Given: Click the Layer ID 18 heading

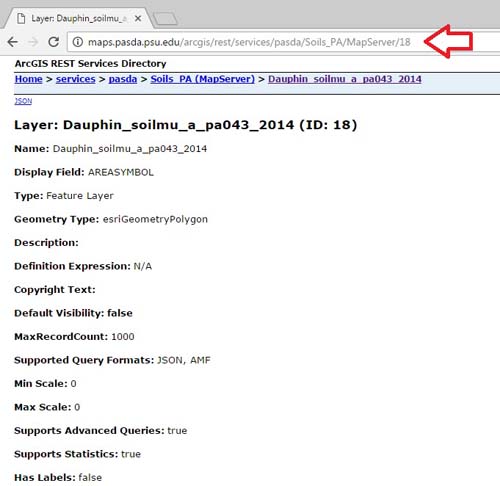Looking at the screenshot, I should [186, 125].
